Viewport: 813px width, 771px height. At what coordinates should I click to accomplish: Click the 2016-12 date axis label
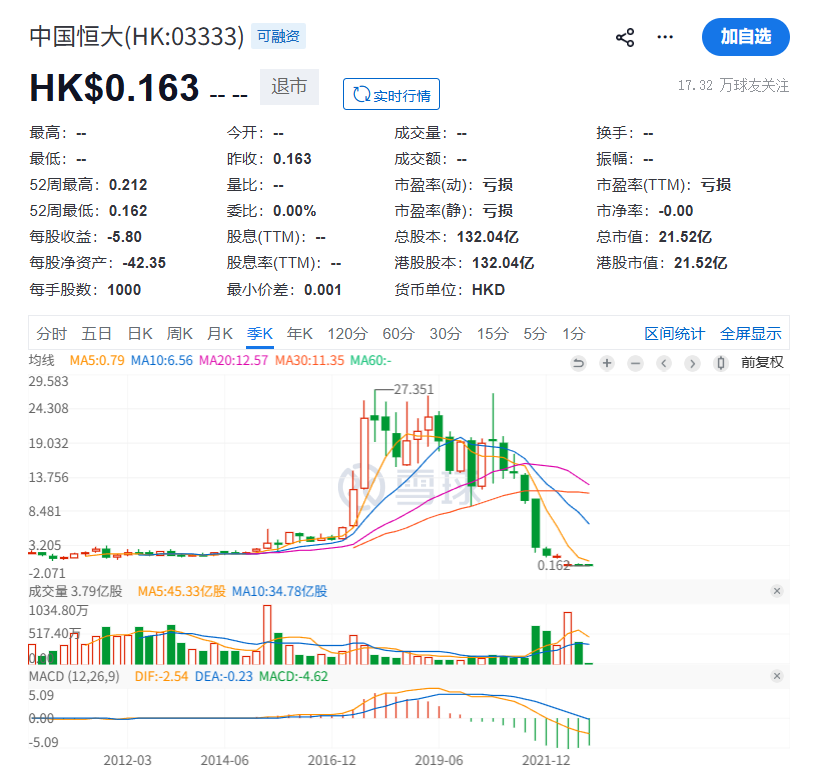tap(332, 760)
